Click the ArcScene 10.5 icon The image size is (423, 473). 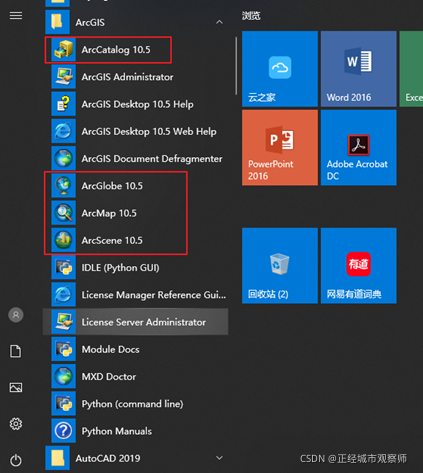[64, 240]
